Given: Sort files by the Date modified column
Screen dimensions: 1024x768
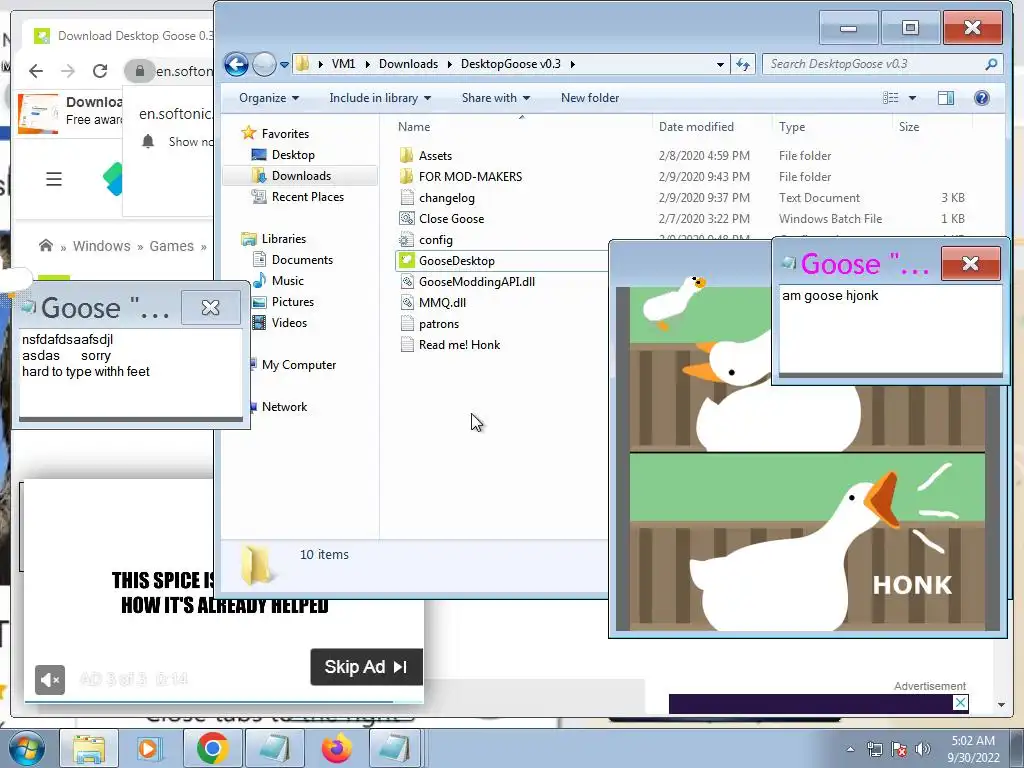Looking at the screenshot, I should (696, 127).
